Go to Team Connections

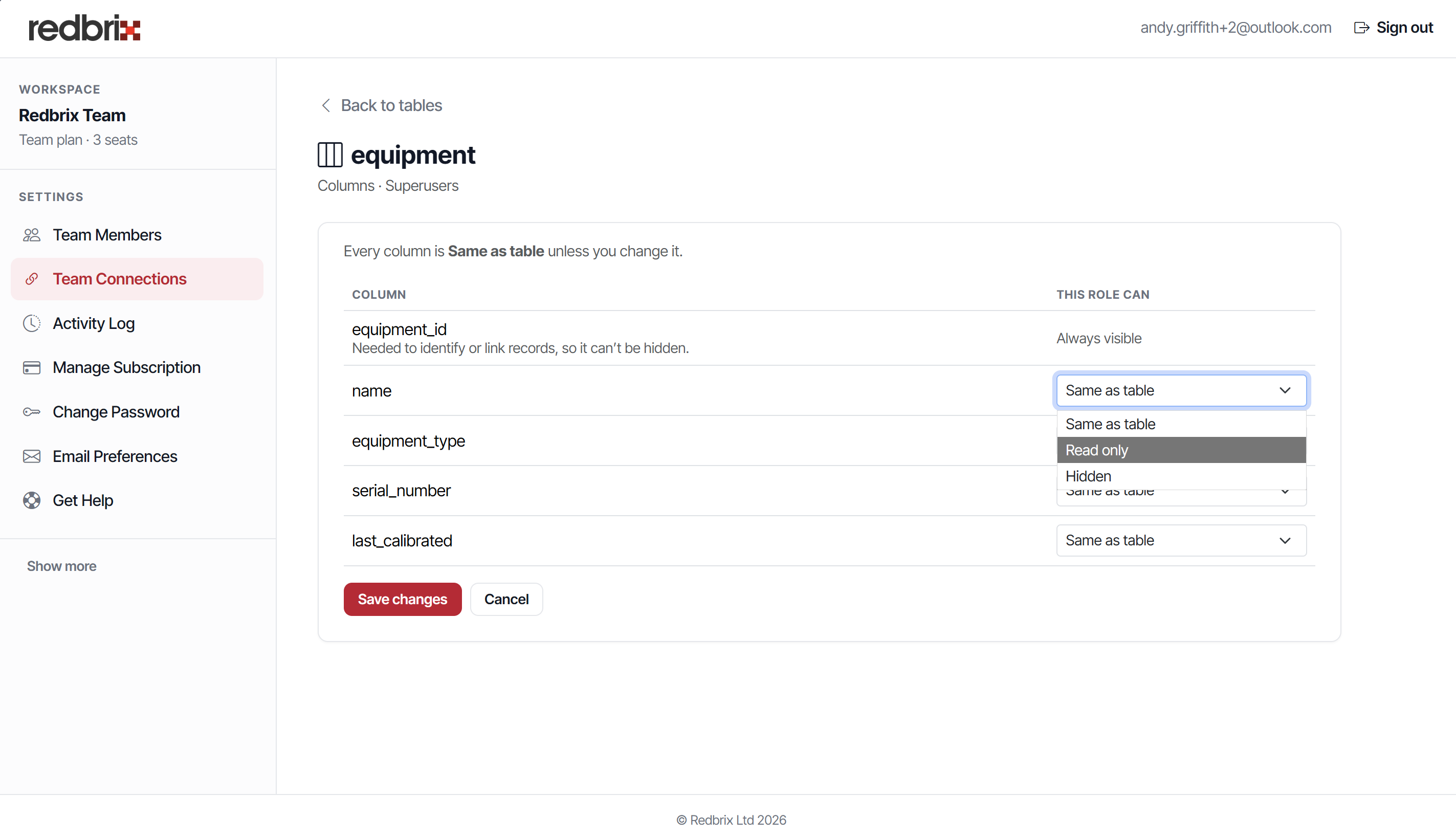(137, 279)
